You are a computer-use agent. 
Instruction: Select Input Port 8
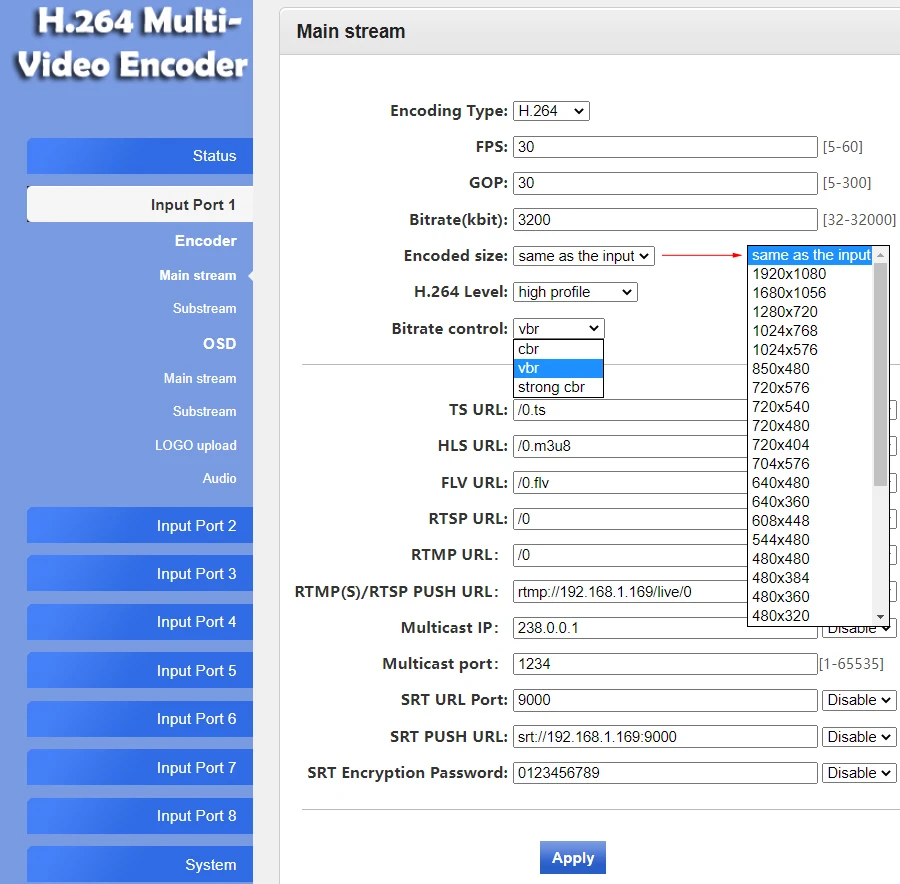click(x=140, y=816)
